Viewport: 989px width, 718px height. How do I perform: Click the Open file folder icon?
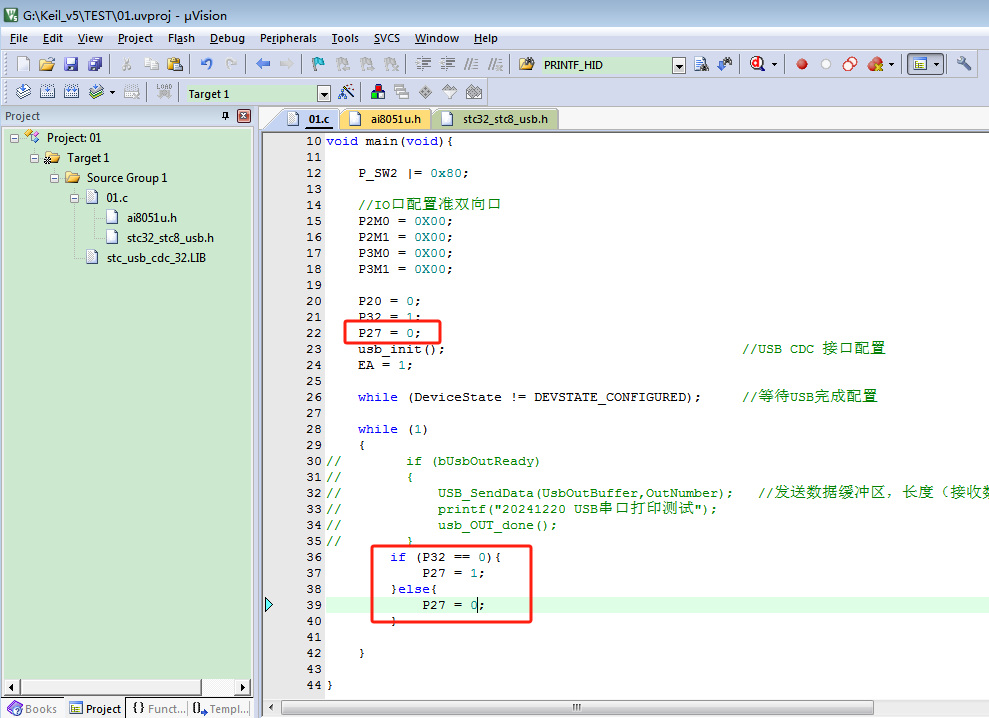pyautogui.click(x=47, y=64)
